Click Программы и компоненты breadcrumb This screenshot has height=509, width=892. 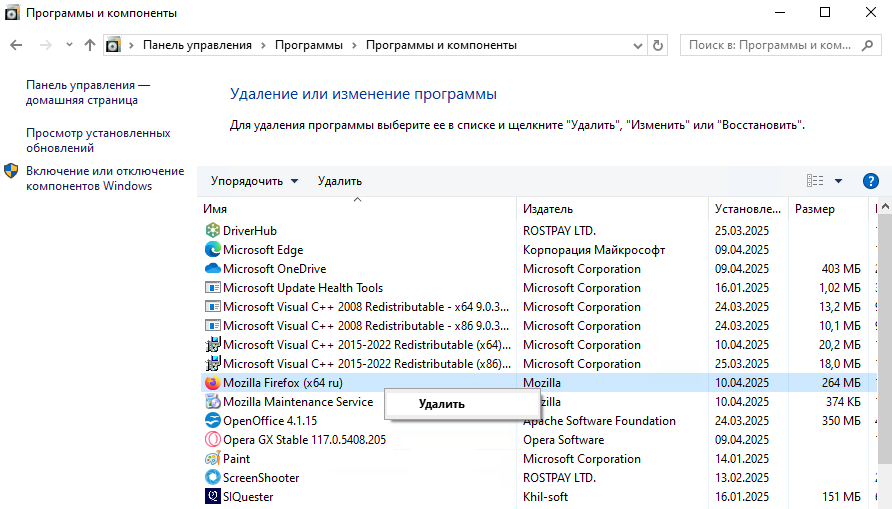(441, 45)
